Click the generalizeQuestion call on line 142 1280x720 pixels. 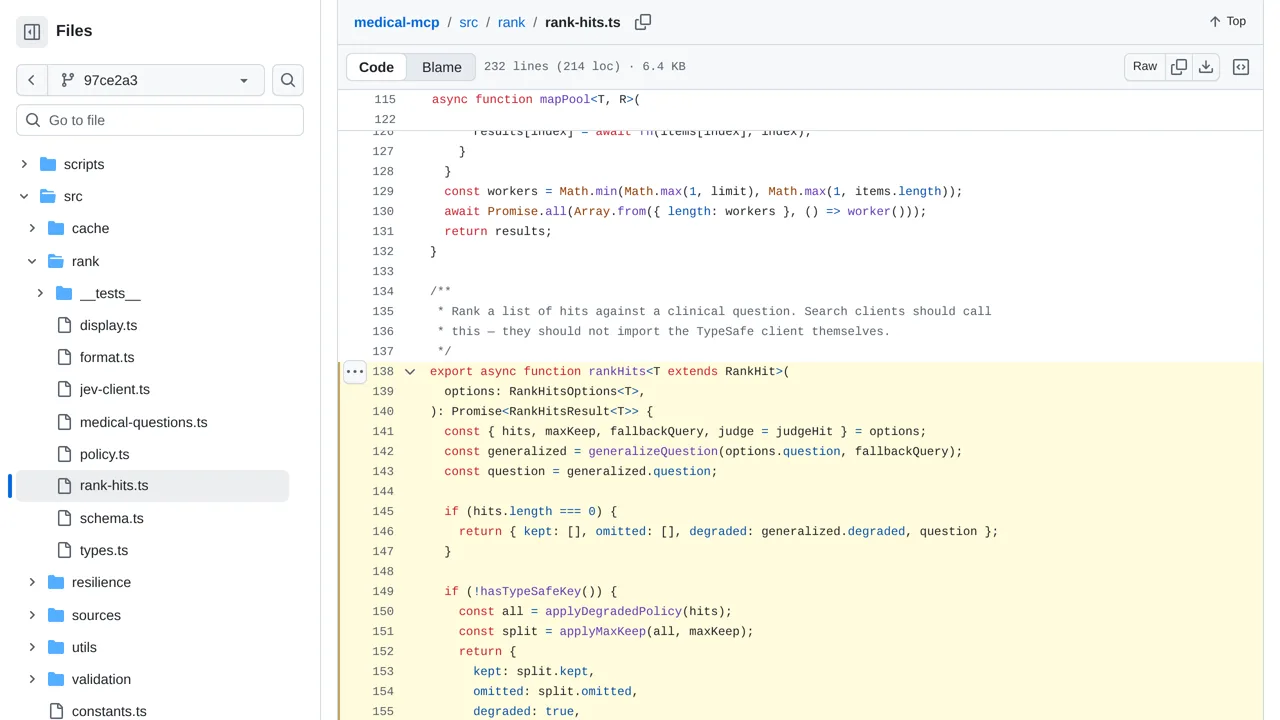tap(653, 451)
